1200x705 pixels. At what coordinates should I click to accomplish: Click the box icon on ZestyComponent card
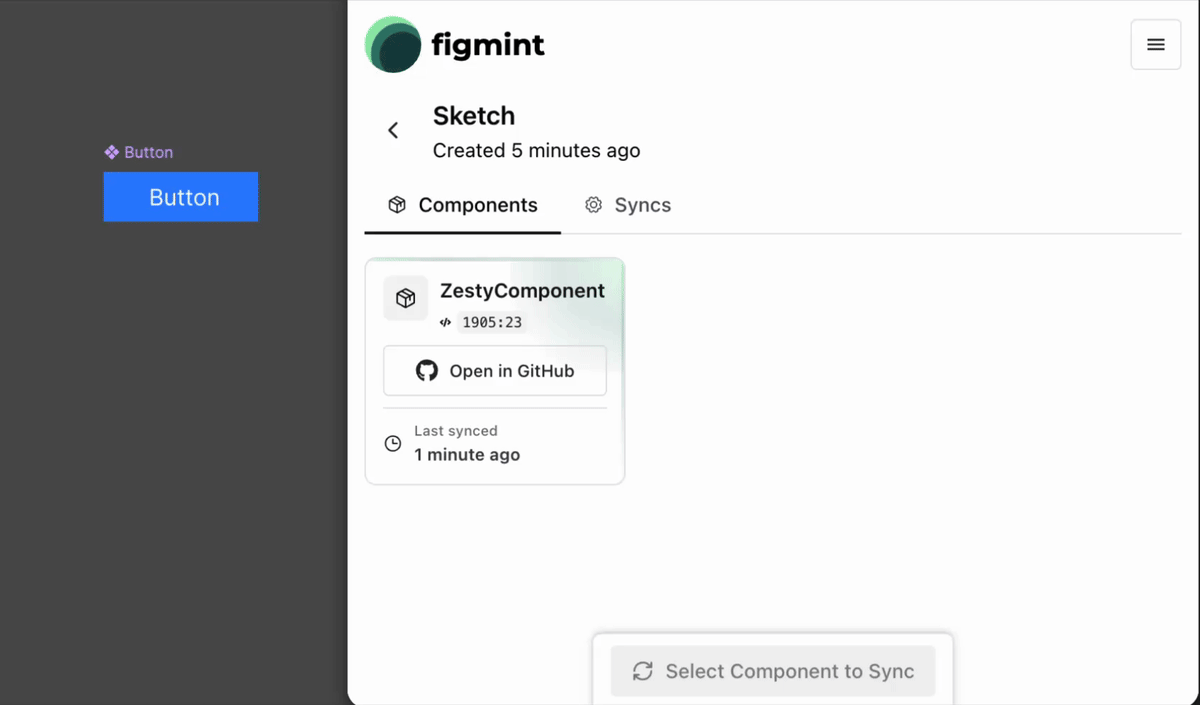coord(405,298)
